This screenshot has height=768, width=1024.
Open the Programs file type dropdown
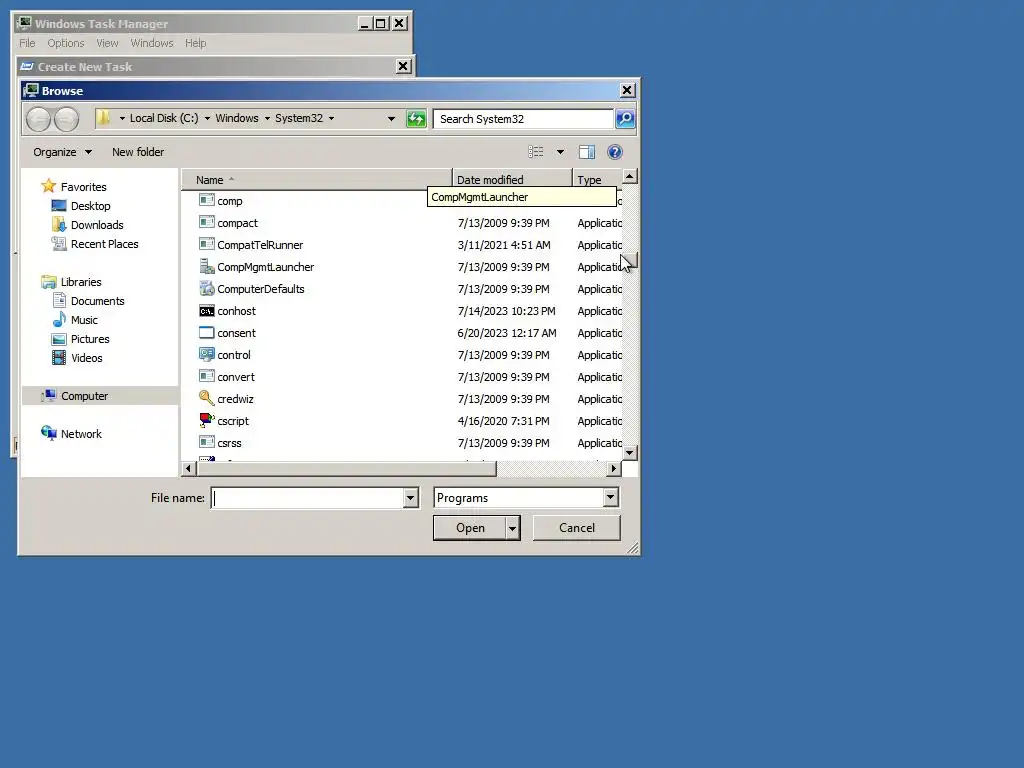[x=610, y=498]
